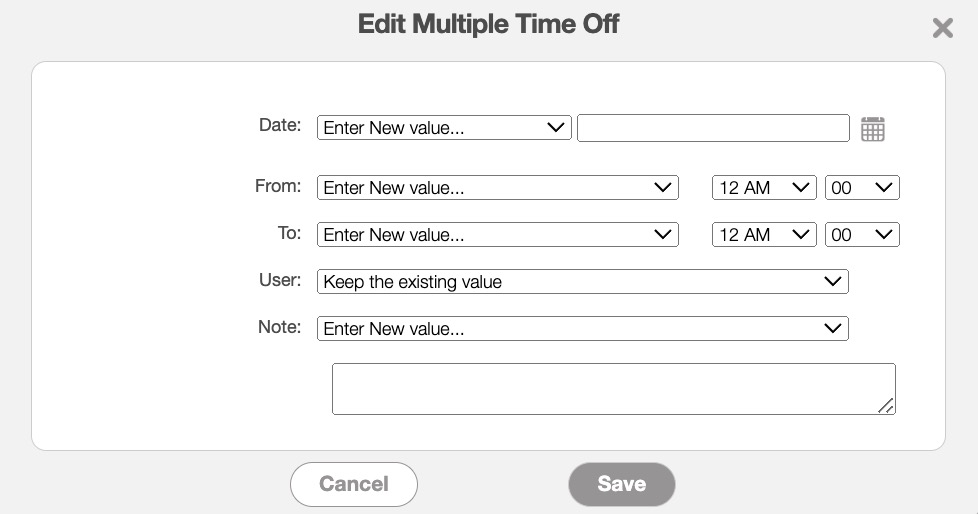Click the From field label

pos(278,185)
